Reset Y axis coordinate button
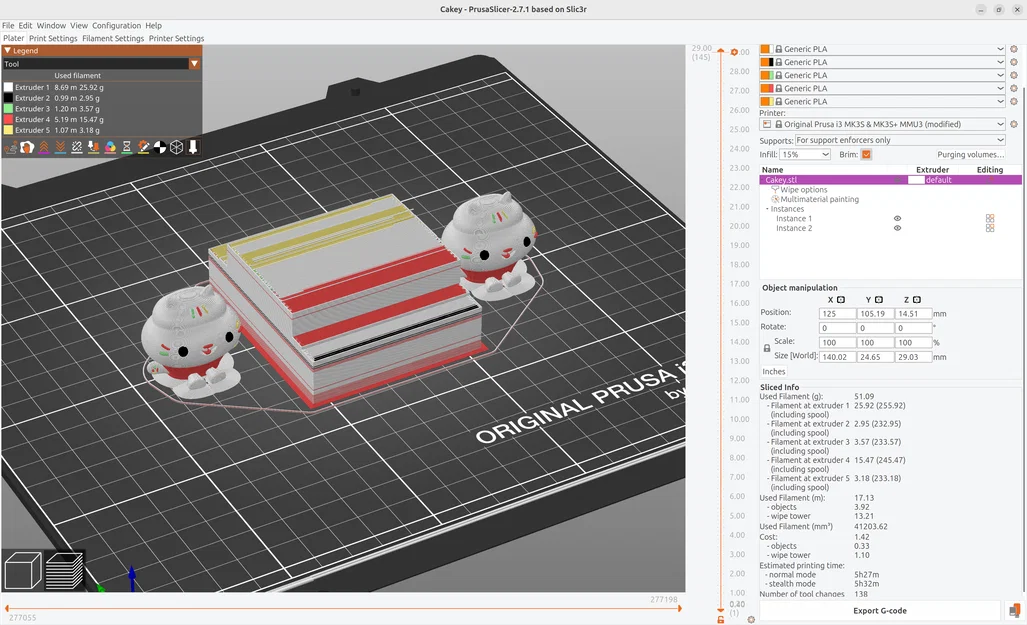This screenshot has height=625, width=1027. coord(879,299)
